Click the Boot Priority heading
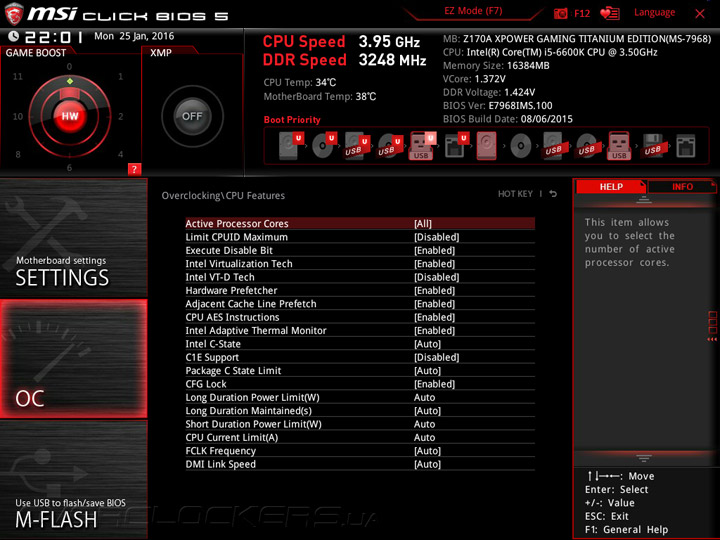Screen dimensions: 720x540 [292, 120]
